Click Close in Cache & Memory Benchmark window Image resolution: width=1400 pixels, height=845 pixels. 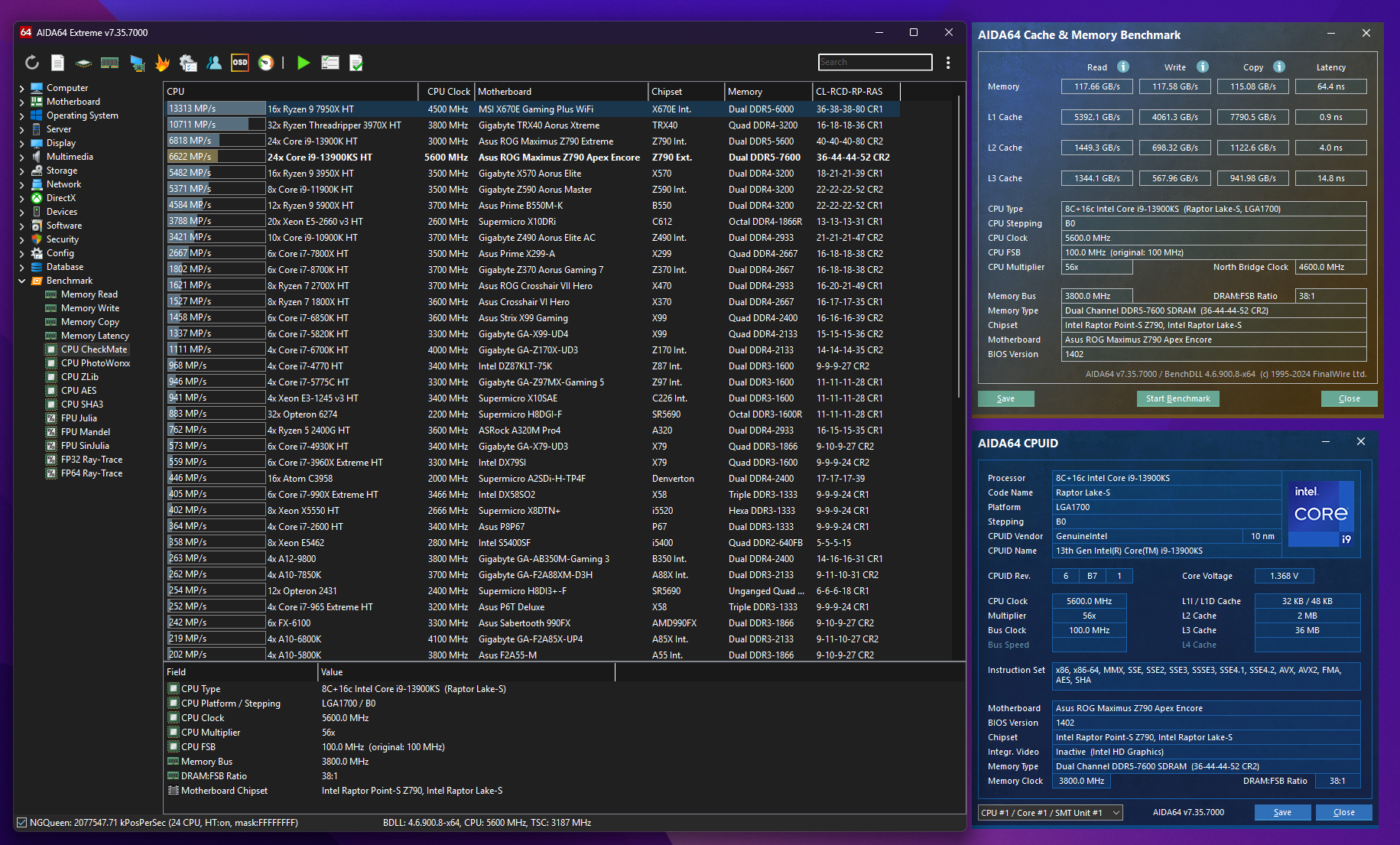pyautogui.click(x=1349, y=398)
